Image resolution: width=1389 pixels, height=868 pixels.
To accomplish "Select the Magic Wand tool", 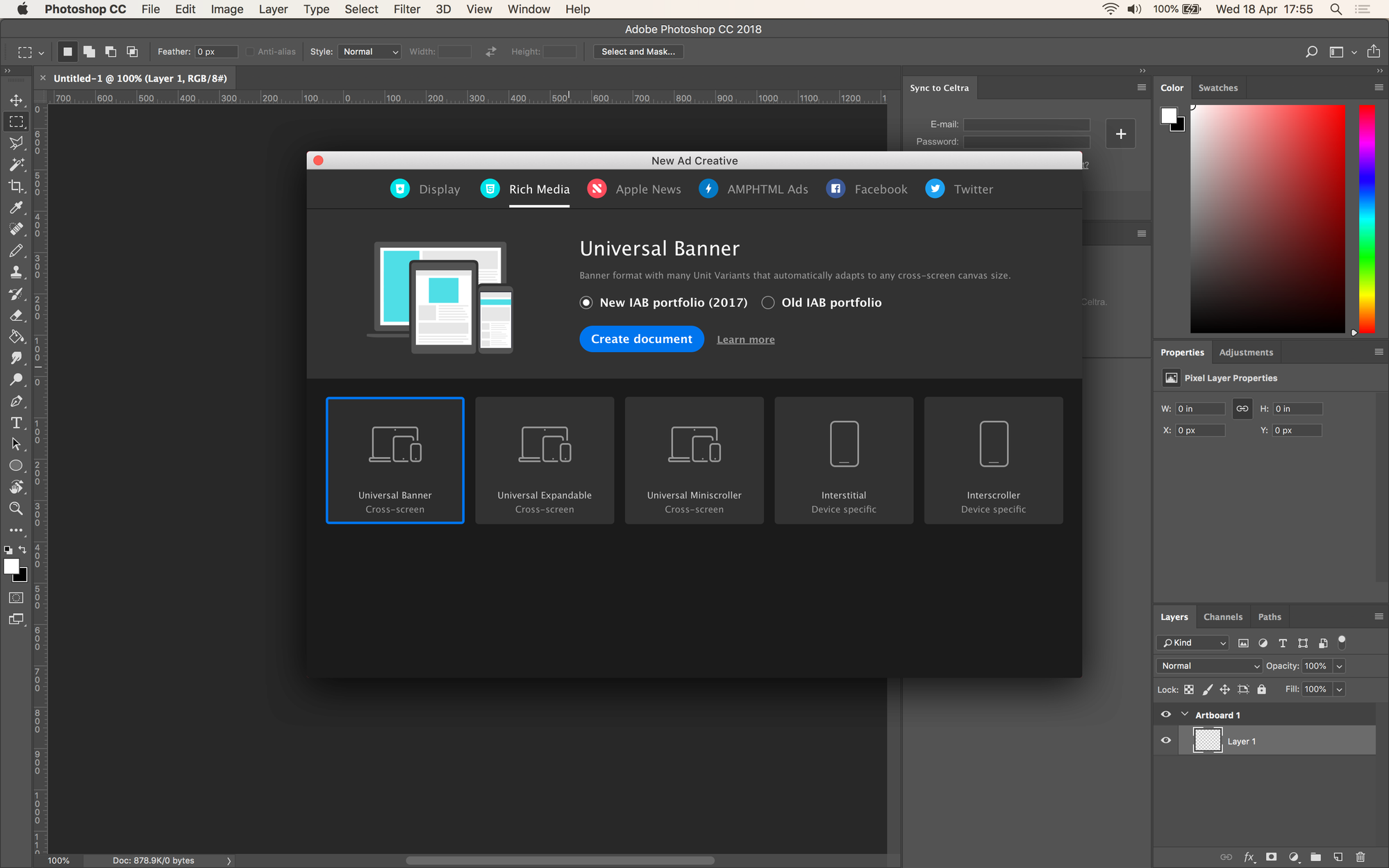I will pyautogui.click(x=16, y=165).
